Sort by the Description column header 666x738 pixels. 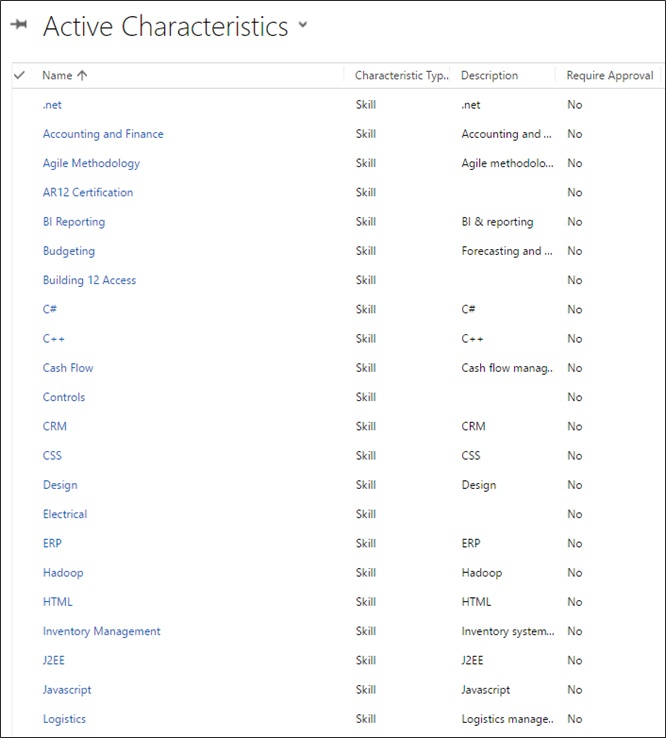point(489,75)
